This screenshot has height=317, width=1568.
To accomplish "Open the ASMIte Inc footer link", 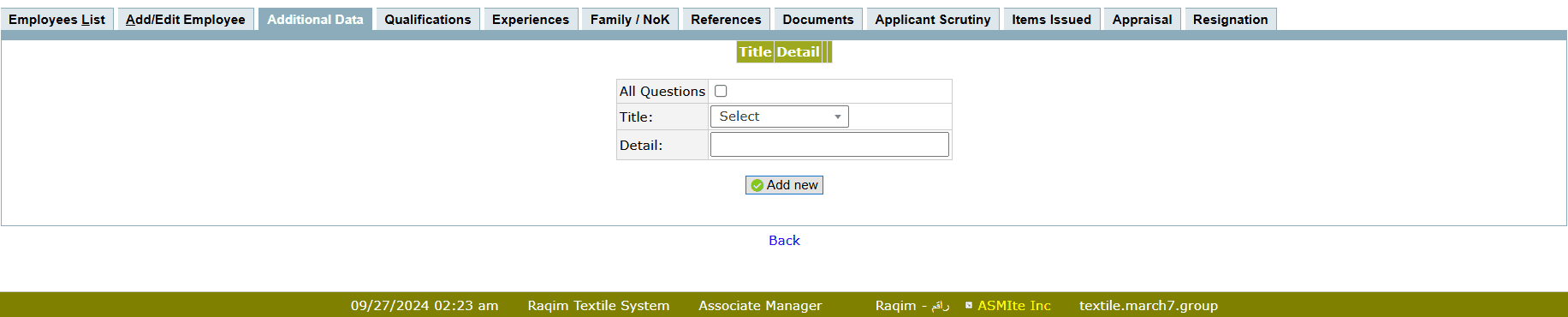I will [1013, 305].
